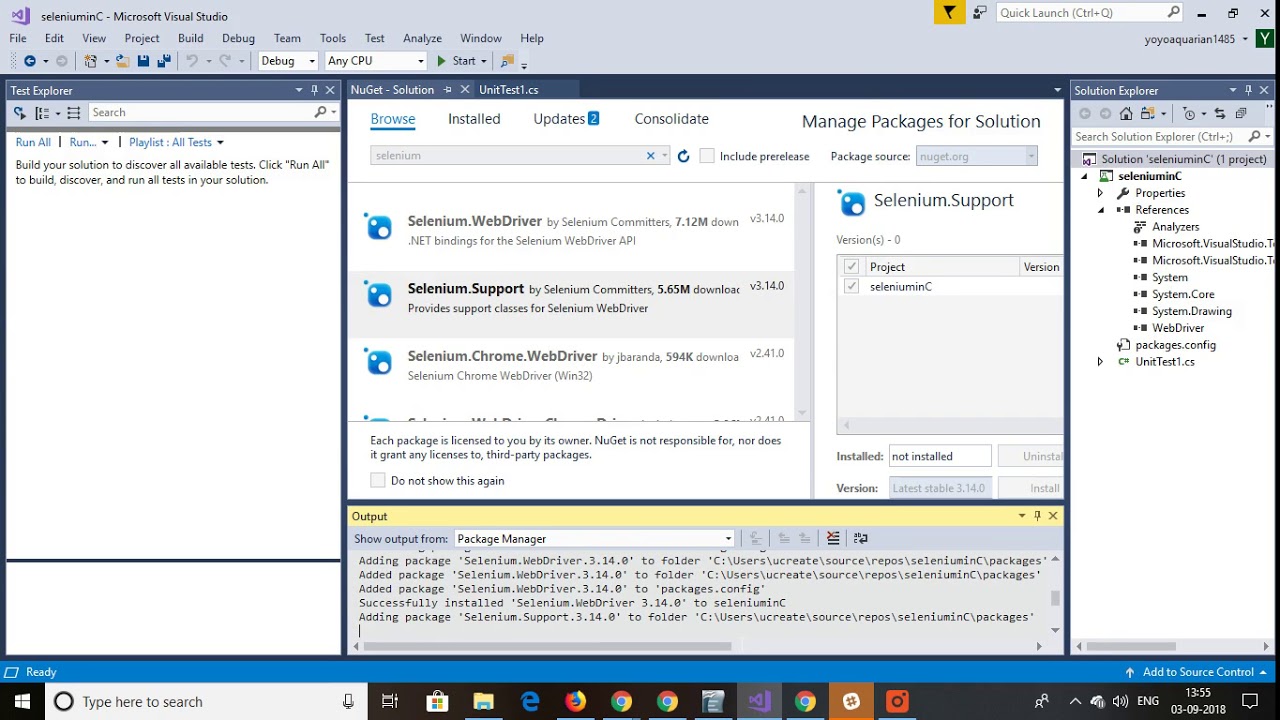Click the Task View taskbar icon

(x=390, y=701)
